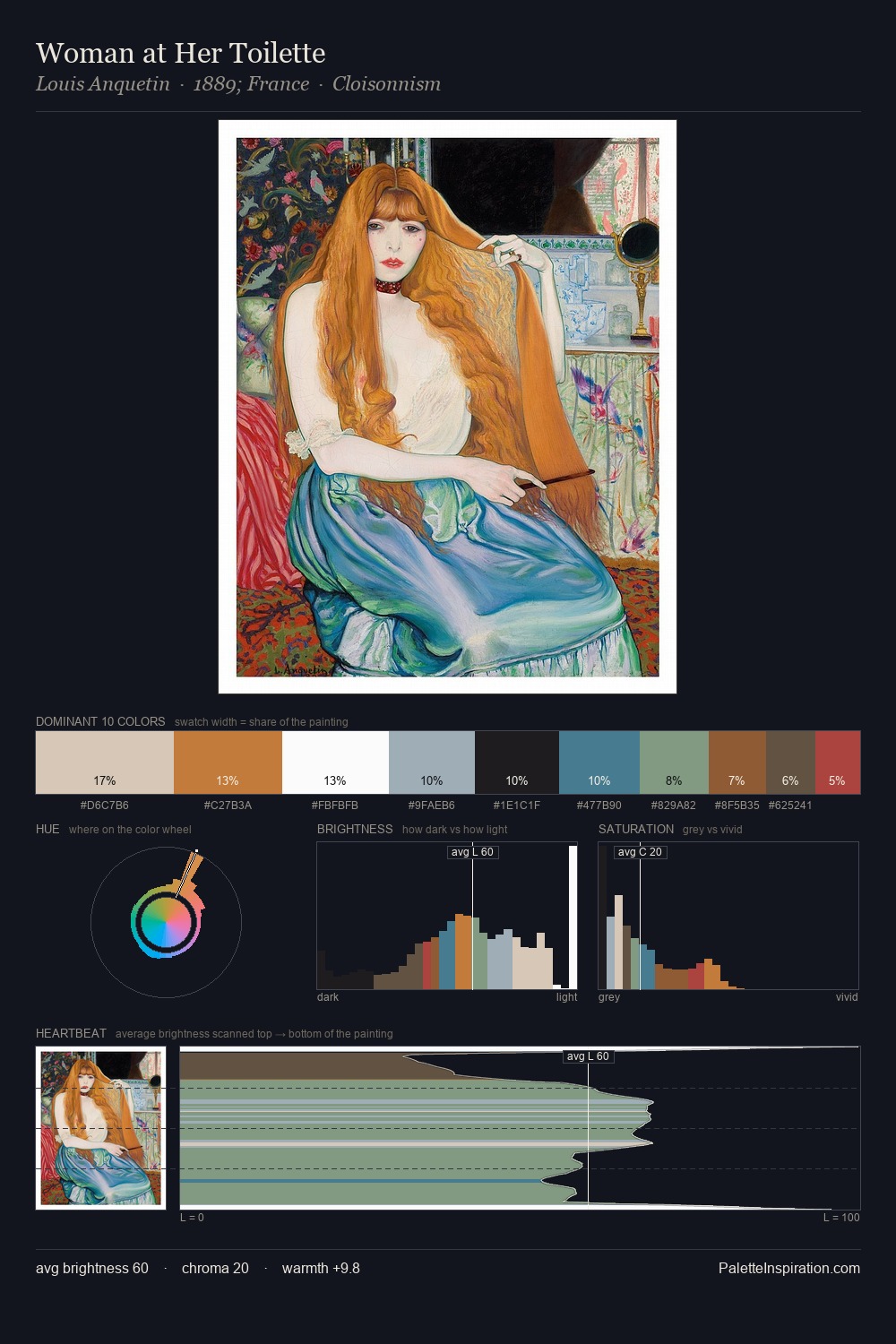896x1344 pixels.
Task: Select the #C27B3A orange swatch
Action: 228,762
